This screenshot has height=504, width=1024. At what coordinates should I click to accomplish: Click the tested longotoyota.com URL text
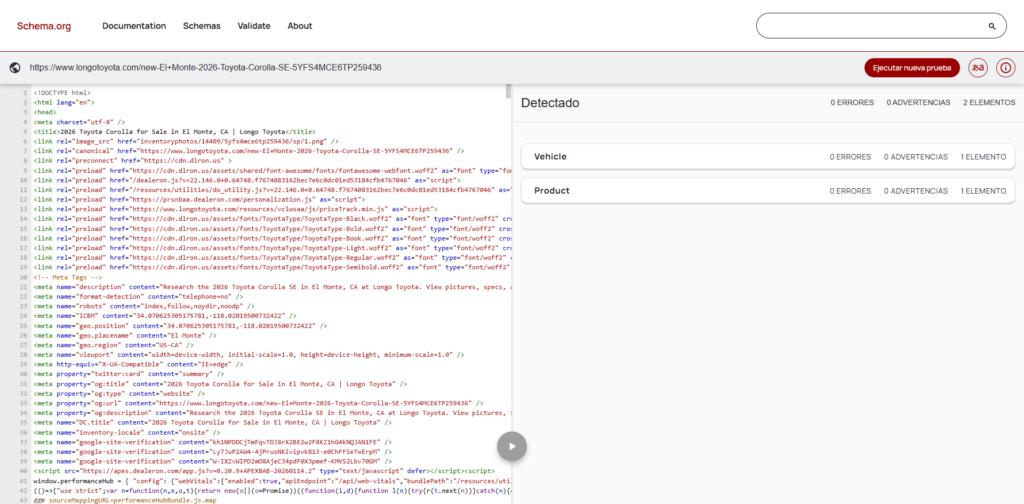coord(205,68)
